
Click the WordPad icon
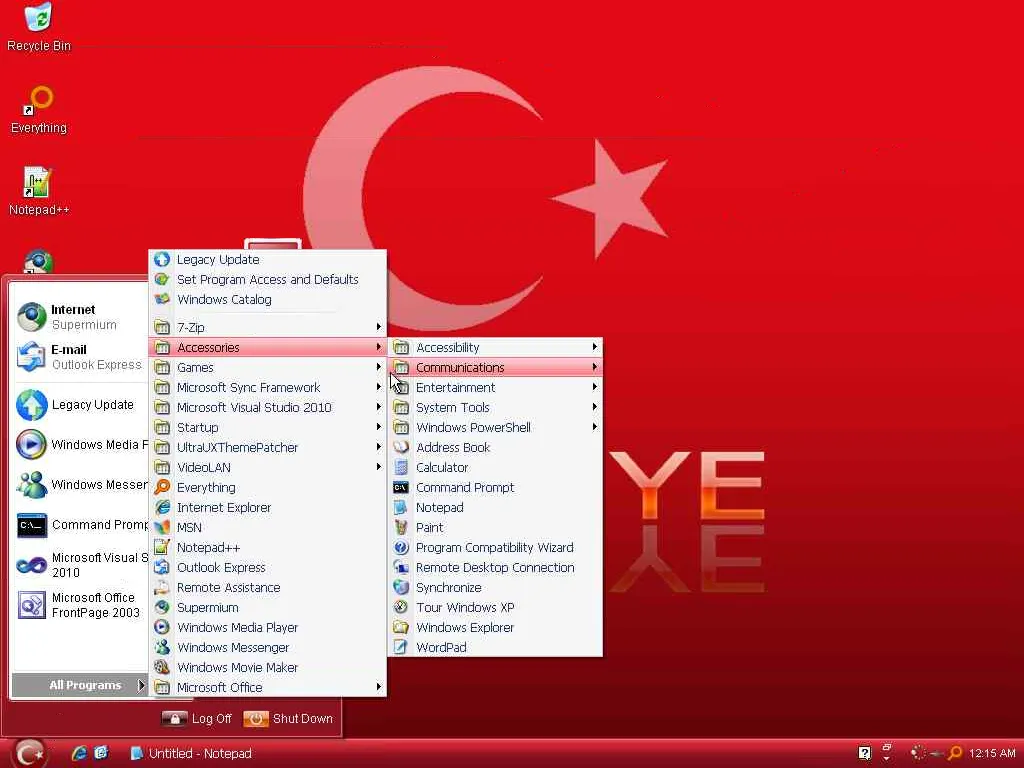pos(401,647)
